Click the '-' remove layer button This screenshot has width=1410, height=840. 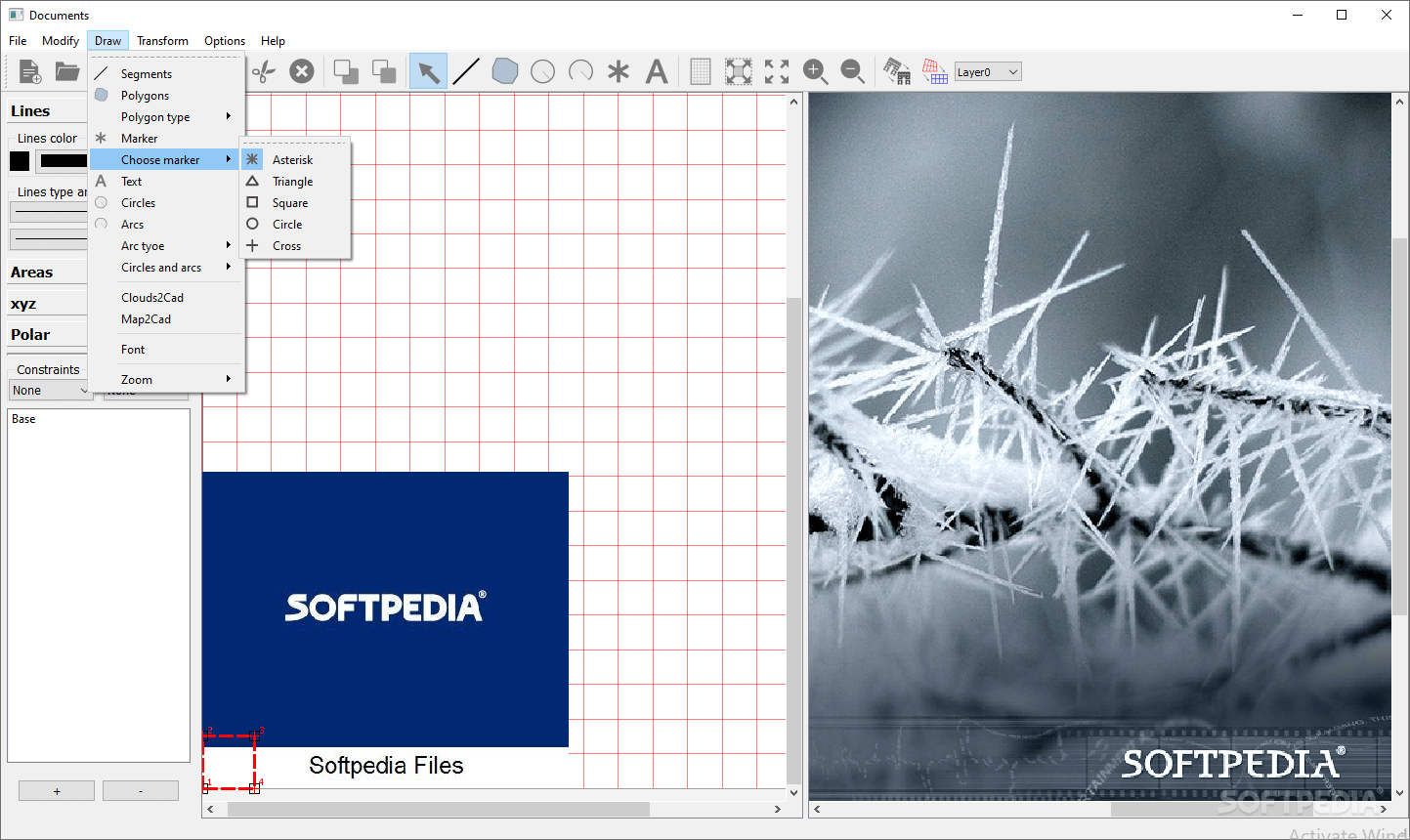(x=141, y=791)
